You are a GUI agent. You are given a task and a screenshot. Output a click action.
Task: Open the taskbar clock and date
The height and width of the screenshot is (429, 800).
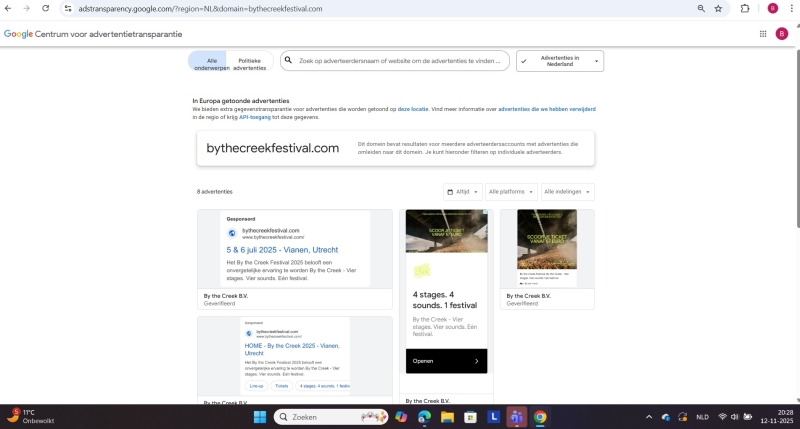pyautogui.click(x=777, y=417)
